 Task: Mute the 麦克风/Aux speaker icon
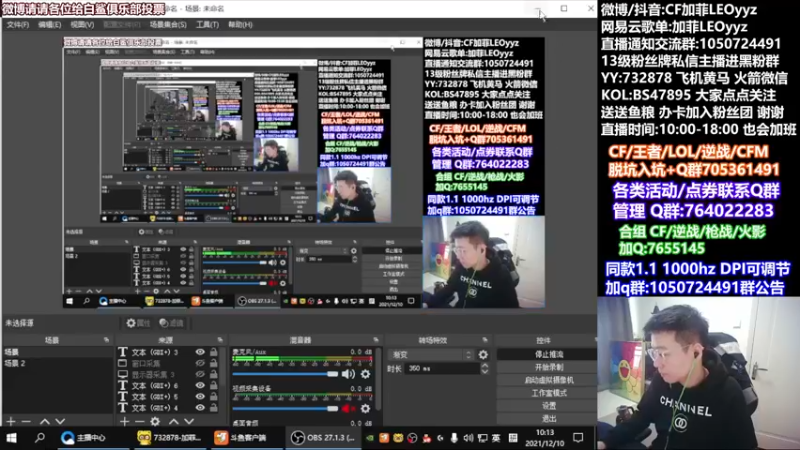pos(348,374)
